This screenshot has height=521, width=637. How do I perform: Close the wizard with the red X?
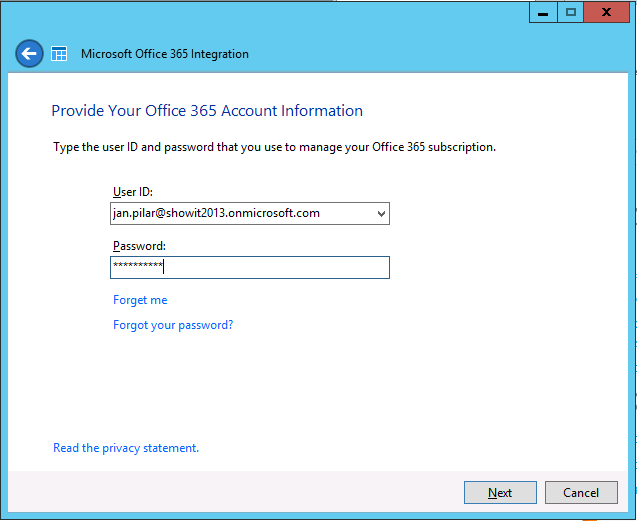coord(607,13)
